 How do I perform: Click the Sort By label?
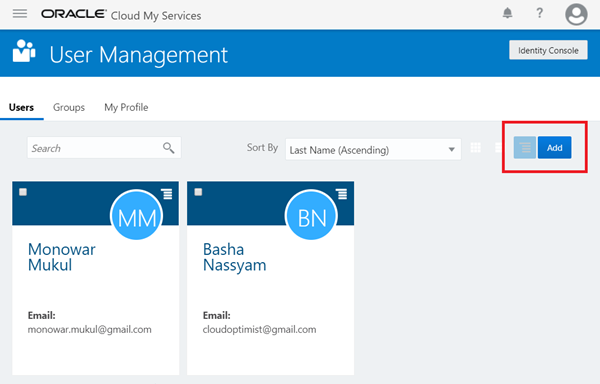coord(262,147)
